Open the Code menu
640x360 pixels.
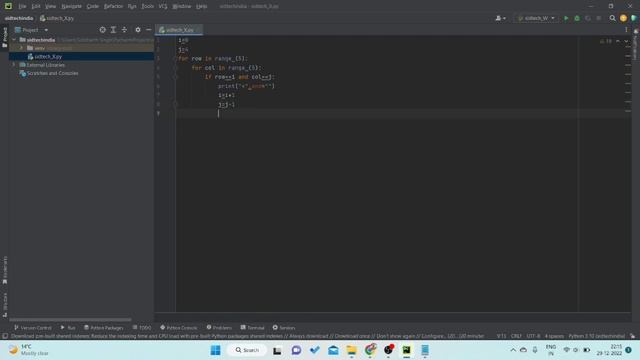[x=93, y=6]
